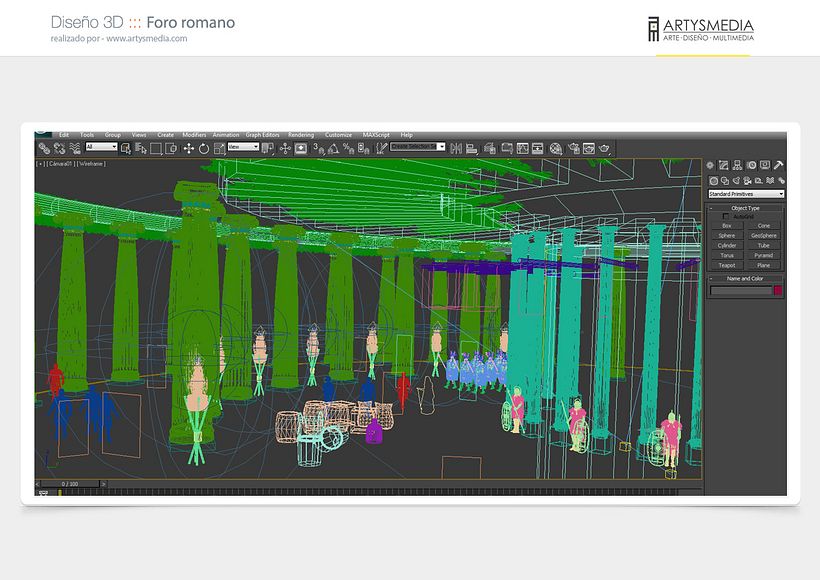Click the object name input field
Viewport: 820px width, 580px height.
click(x=741, y=290)
